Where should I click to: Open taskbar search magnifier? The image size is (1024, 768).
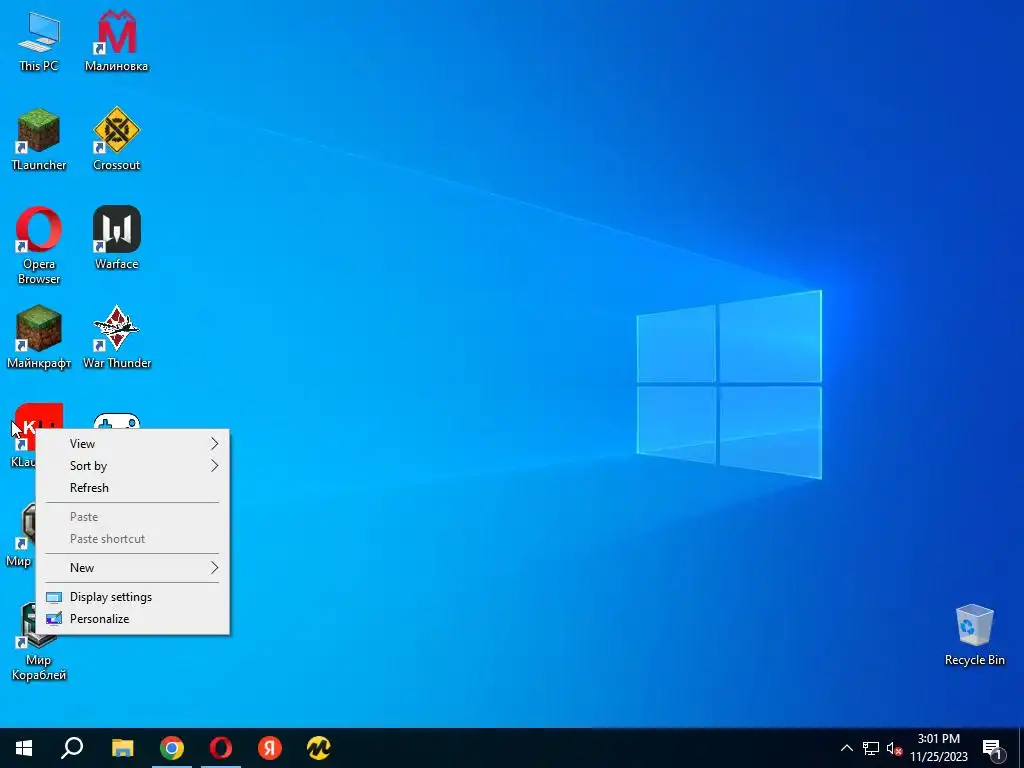coord(72,748)
